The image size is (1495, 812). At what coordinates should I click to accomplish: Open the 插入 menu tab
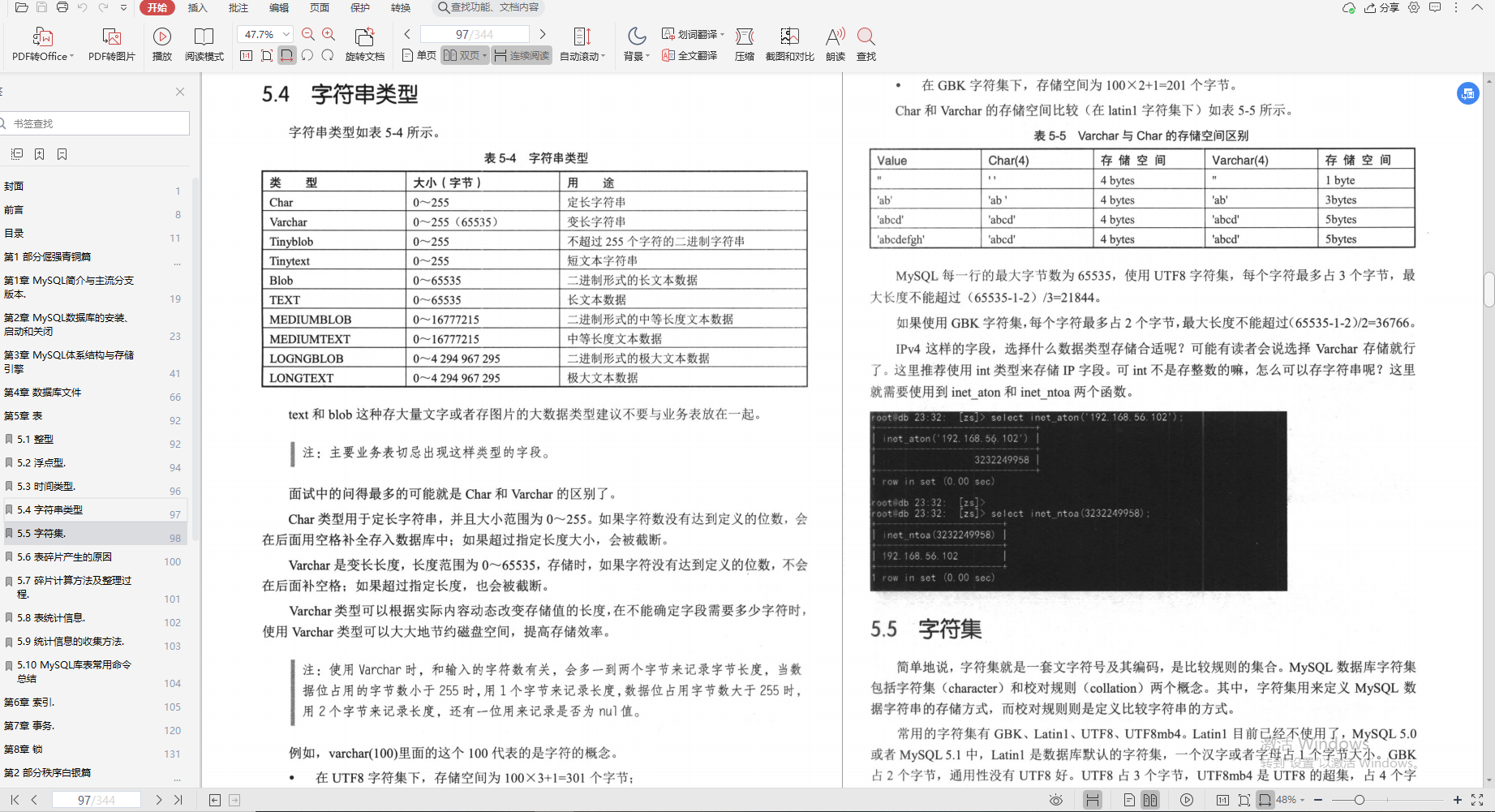click(197, 8)
